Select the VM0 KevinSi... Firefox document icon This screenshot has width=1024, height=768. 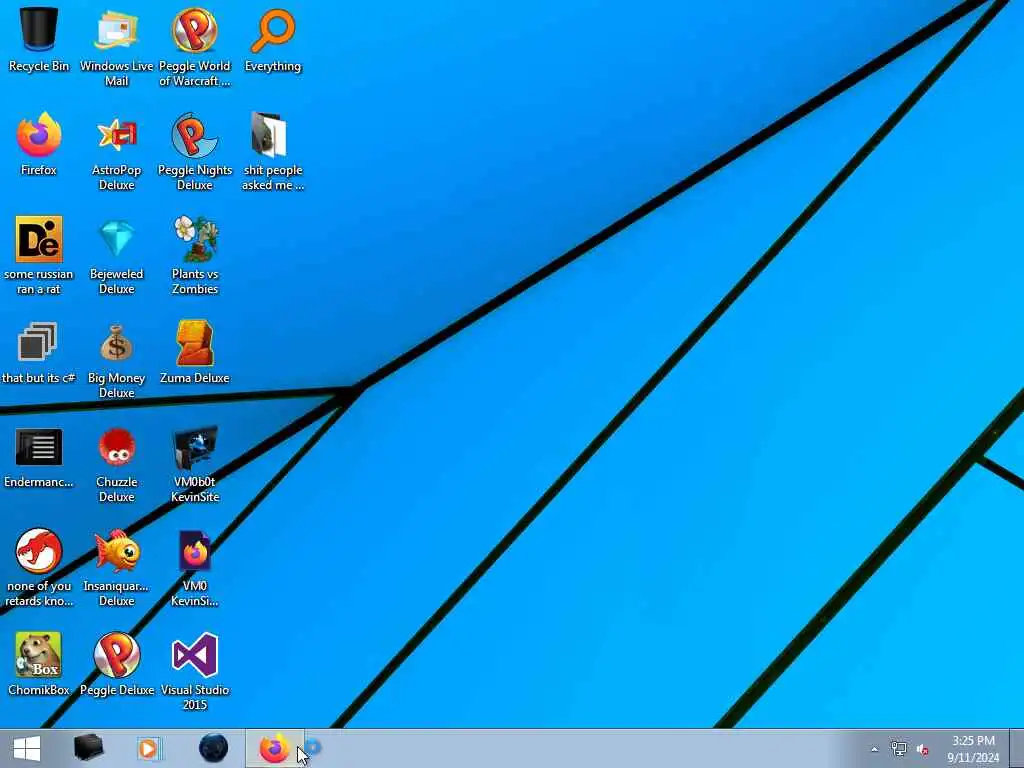coord(195,568)
